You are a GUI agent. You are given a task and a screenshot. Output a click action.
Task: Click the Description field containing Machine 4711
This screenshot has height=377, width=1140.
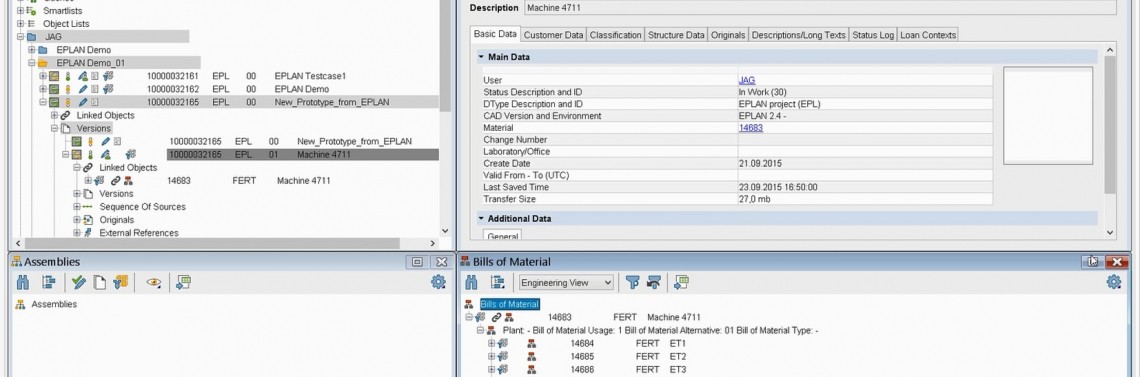(819, 8)
